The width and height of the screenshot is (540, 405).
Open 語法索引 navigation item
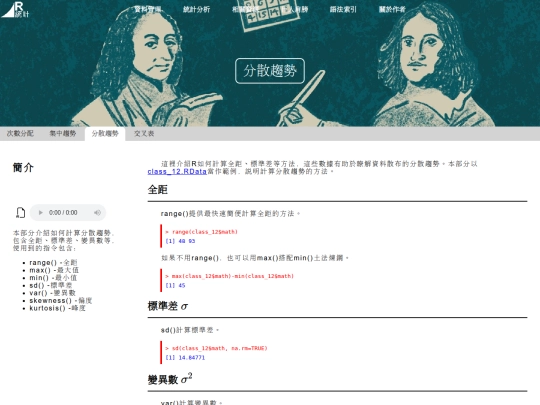click(343, 9)
